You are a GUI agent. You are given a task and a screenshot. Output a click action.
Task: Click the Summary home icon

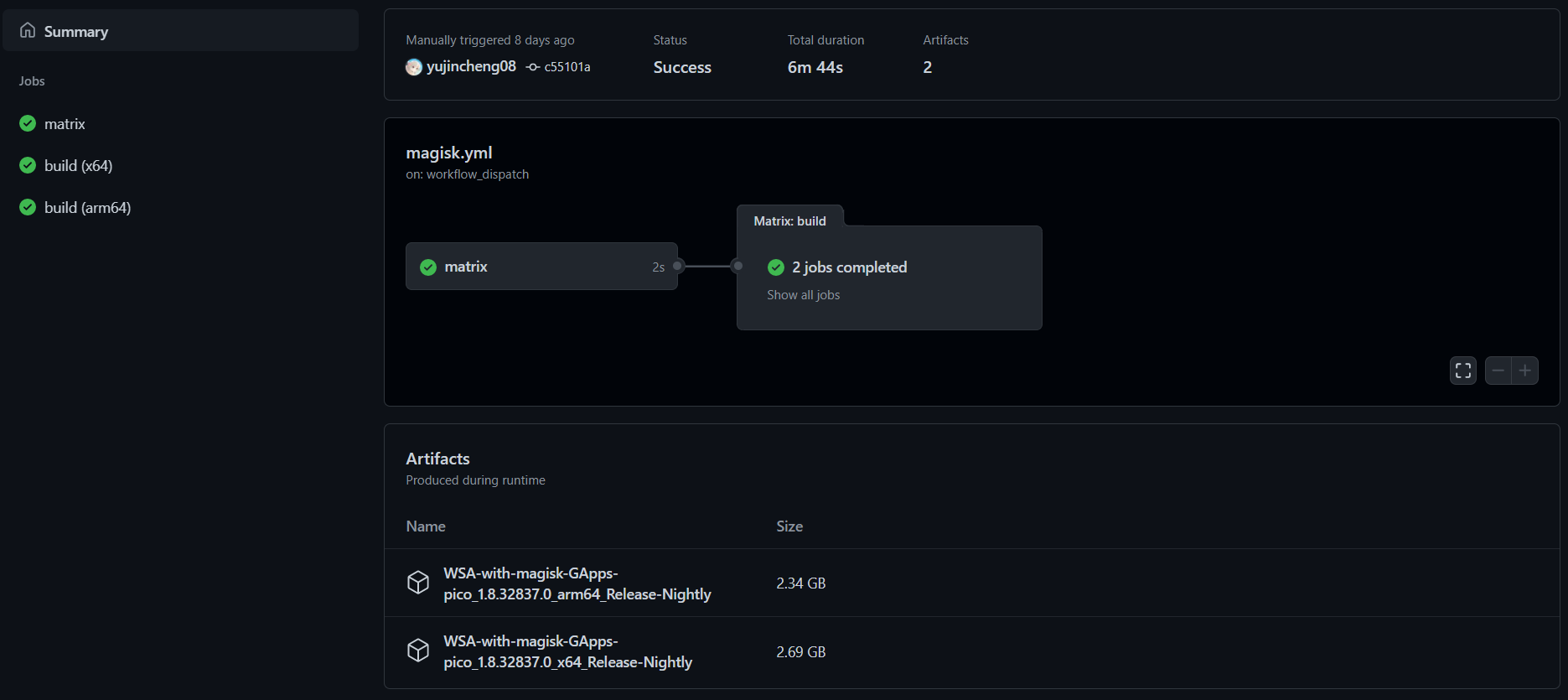pos(28,30)
